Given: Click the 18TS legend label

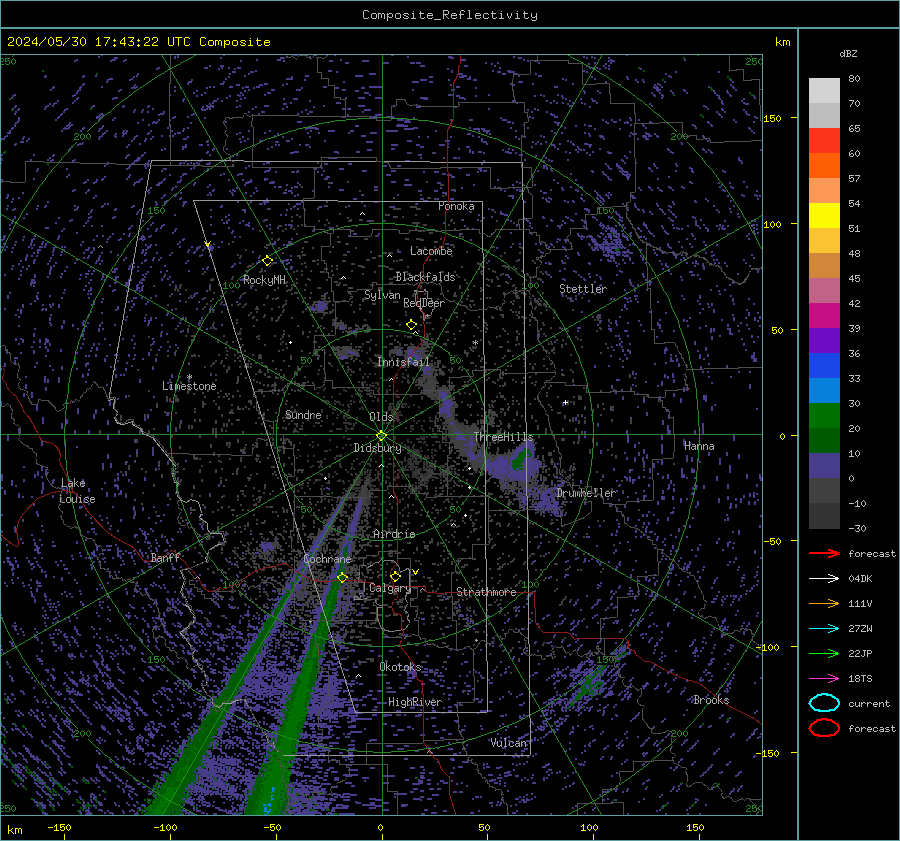Looking at the screenshot, I should coord(860,679).
